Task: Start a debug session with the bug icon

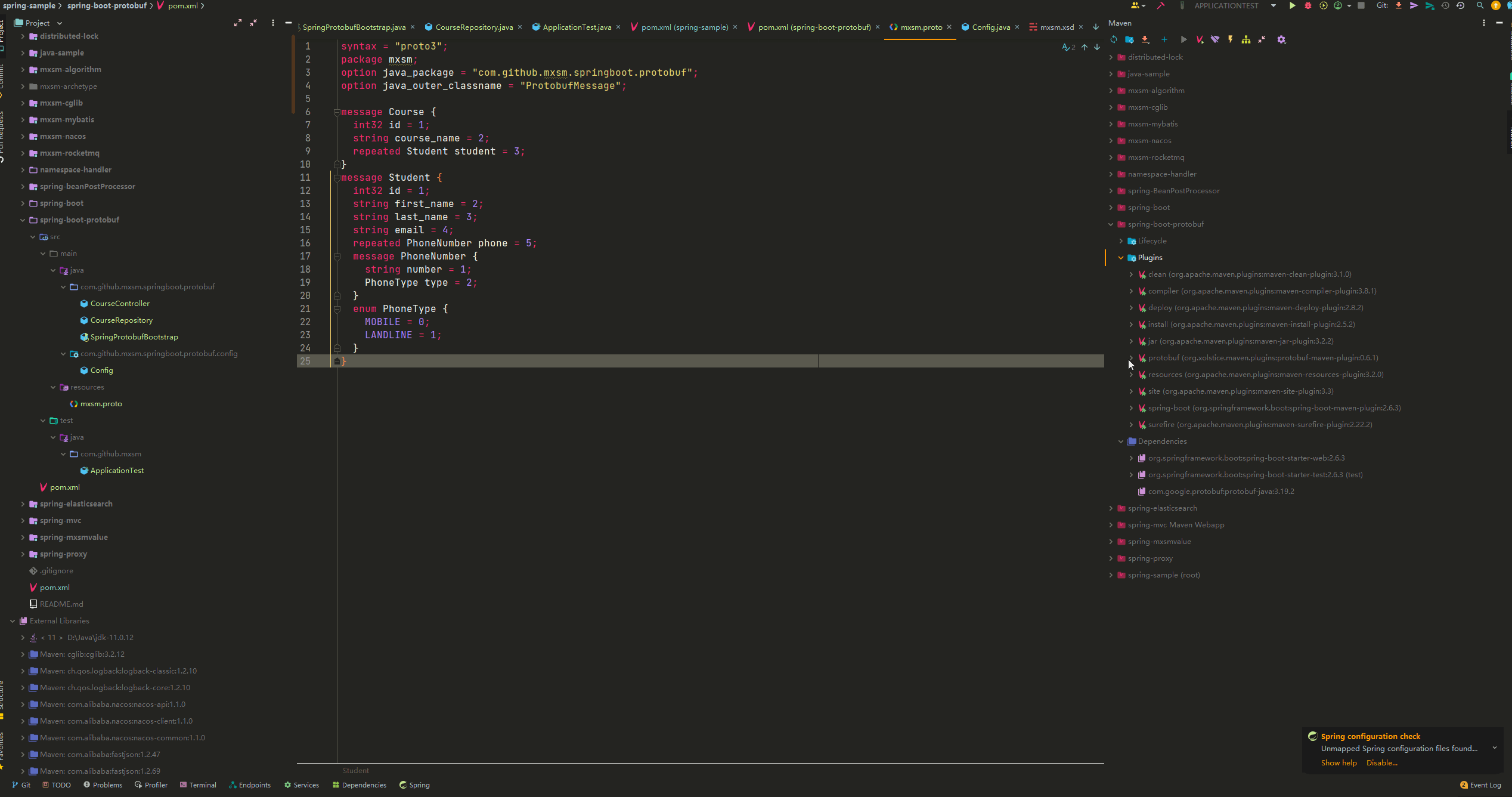Action: 1307,5
